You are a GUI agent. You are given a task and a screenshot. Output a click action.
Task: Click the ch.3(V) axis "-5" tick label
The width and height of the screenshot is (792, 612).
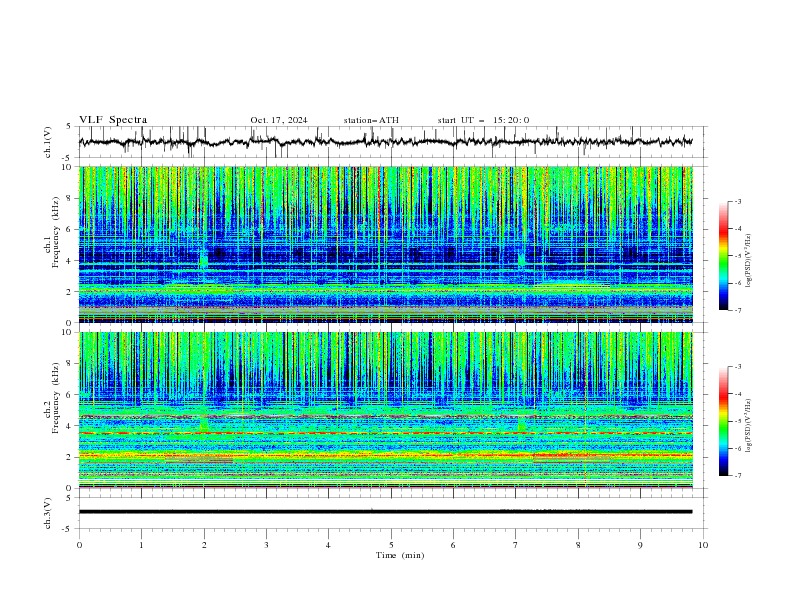pyautogui.click(x=68, y=529)
